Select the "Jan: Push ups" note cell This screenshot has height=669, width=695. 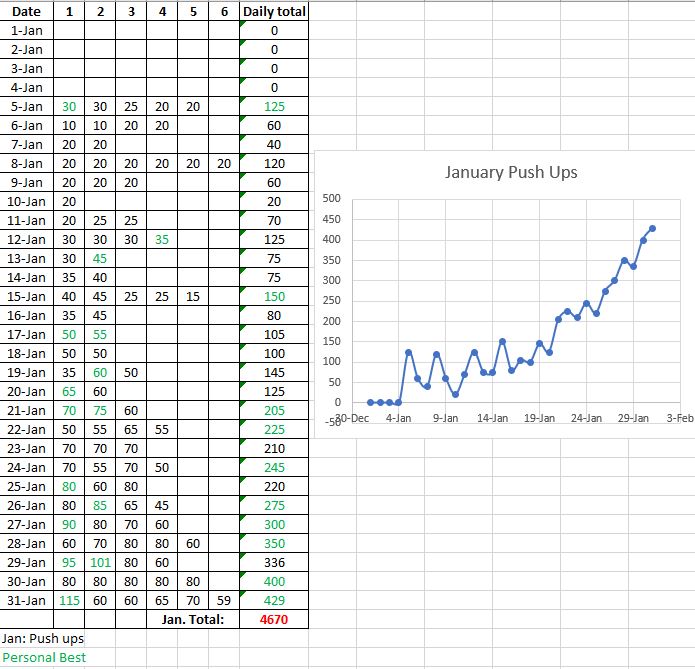[x=43, y=638]
